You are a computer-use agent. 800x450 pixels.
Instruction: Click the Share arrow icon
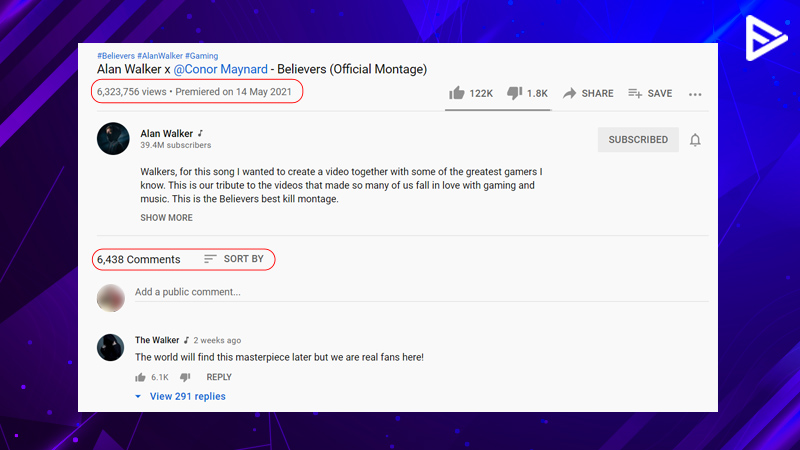coord(569,93)
